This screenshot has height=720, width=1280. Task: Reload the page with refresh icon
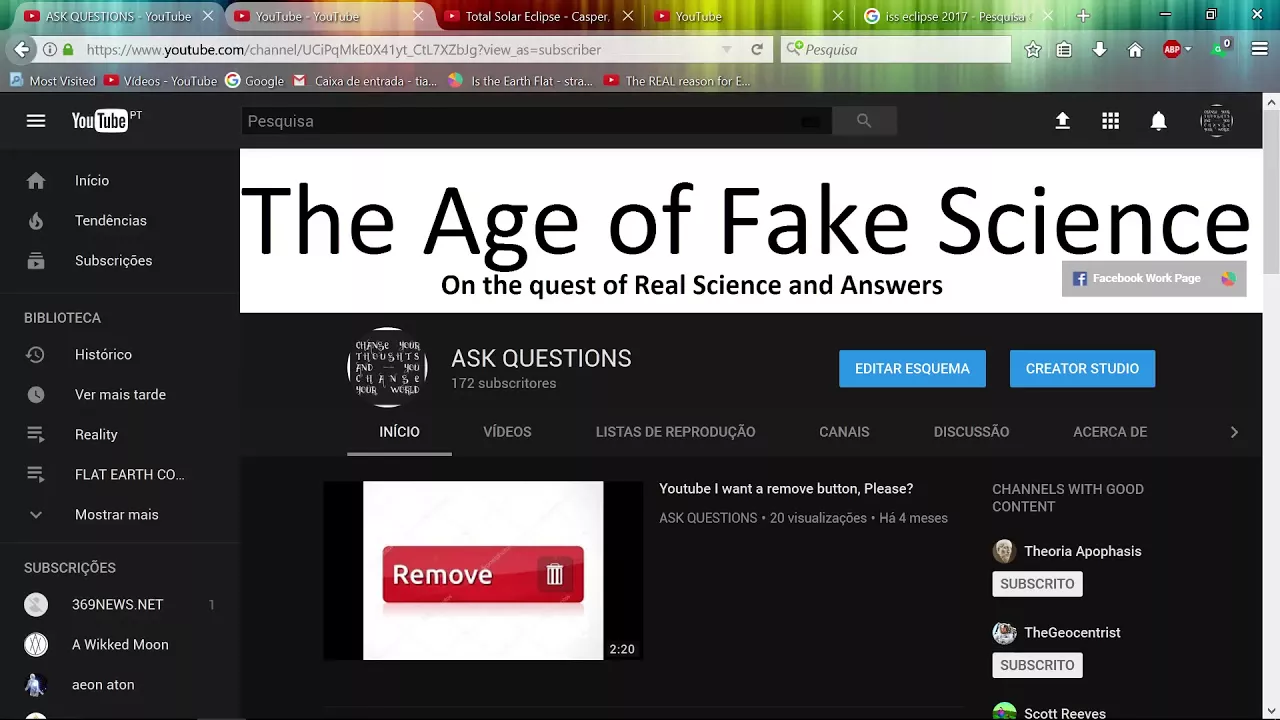(x=757, y=49)
